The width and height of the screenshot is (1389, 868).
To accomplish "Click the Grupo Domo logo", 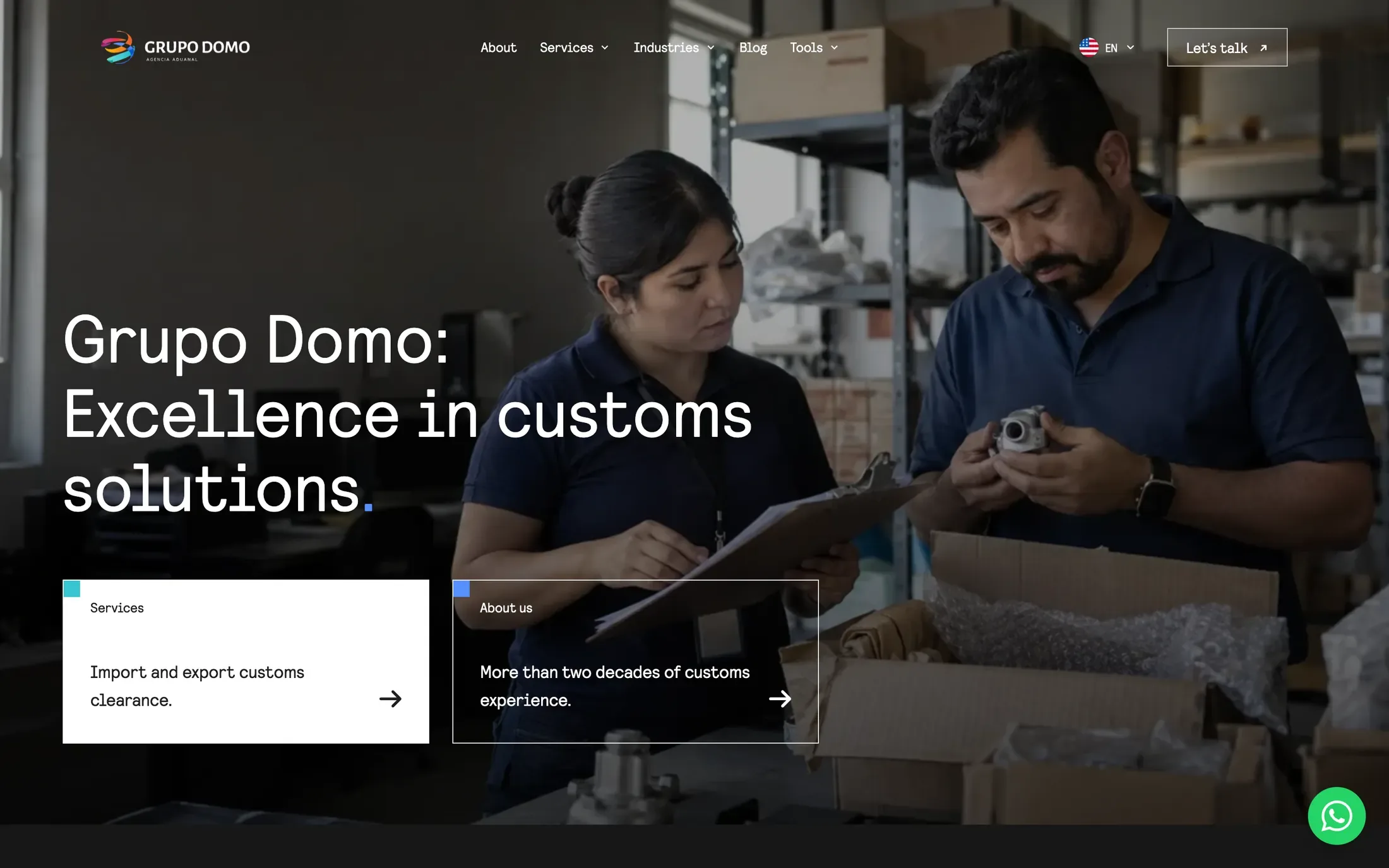I will coord(176,47).
